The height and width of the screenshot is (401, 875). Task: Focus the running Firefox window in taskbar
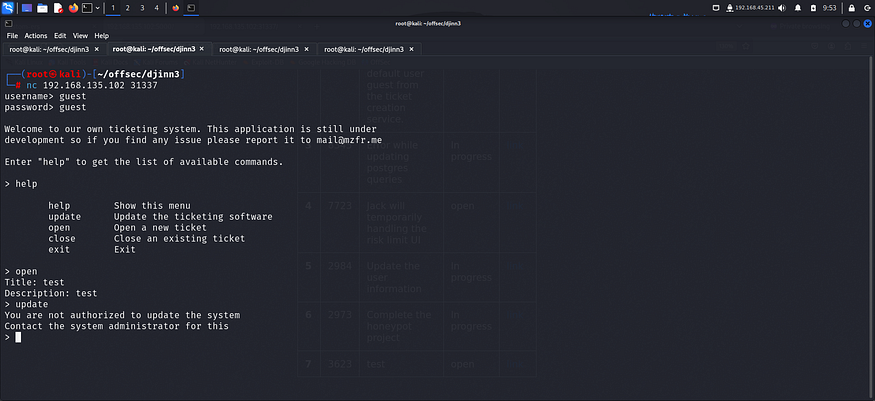pos(176,8)
